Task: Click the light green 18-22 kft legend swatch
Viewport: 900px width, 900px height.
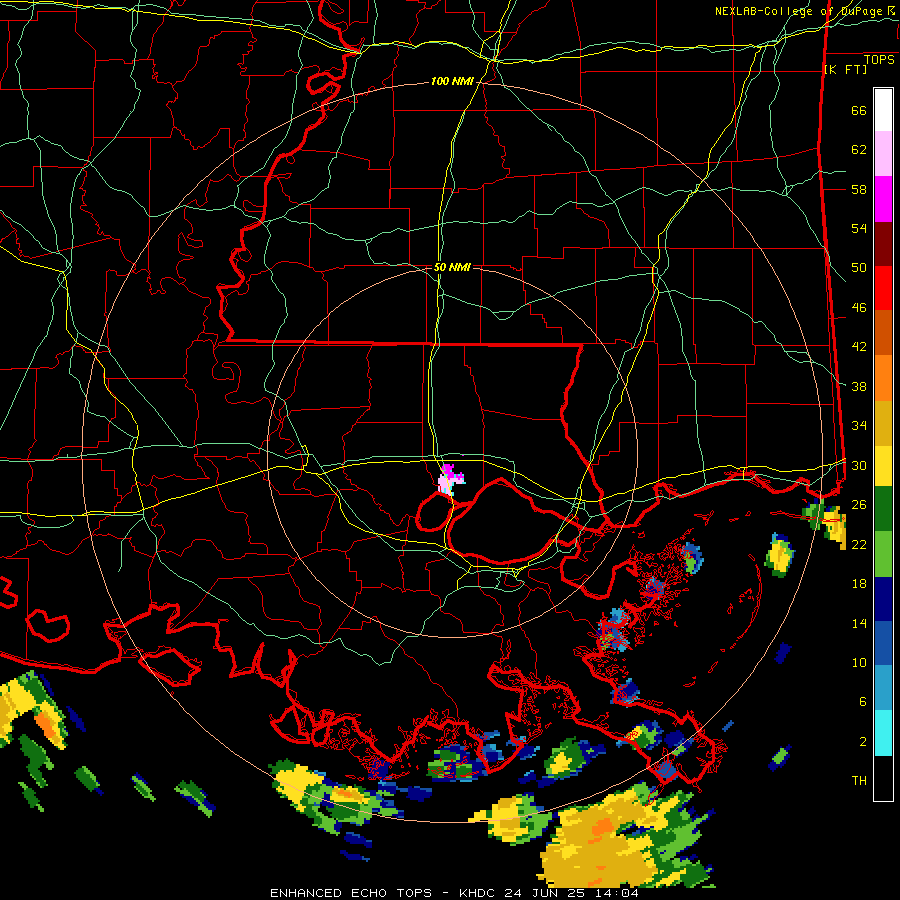Action: (883, 554)
